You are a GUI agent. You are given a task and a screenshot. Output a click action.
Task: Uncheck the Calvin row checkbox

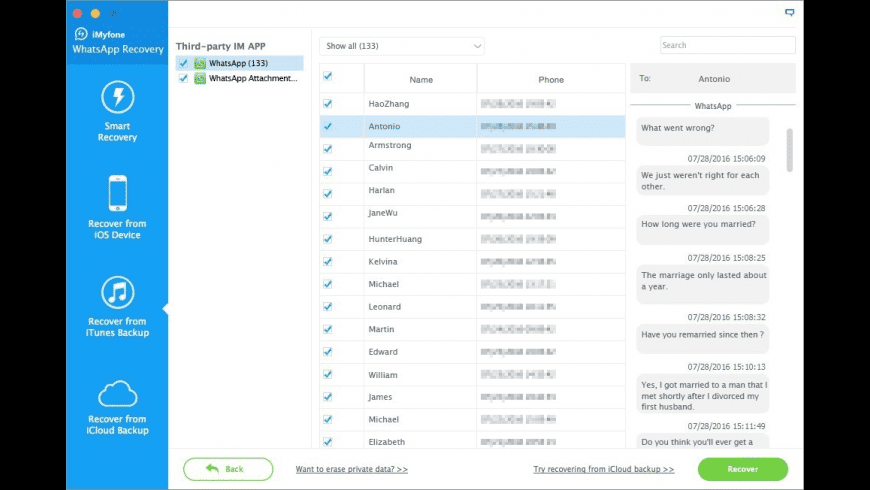pyautogui.click(x=327, y=171)
